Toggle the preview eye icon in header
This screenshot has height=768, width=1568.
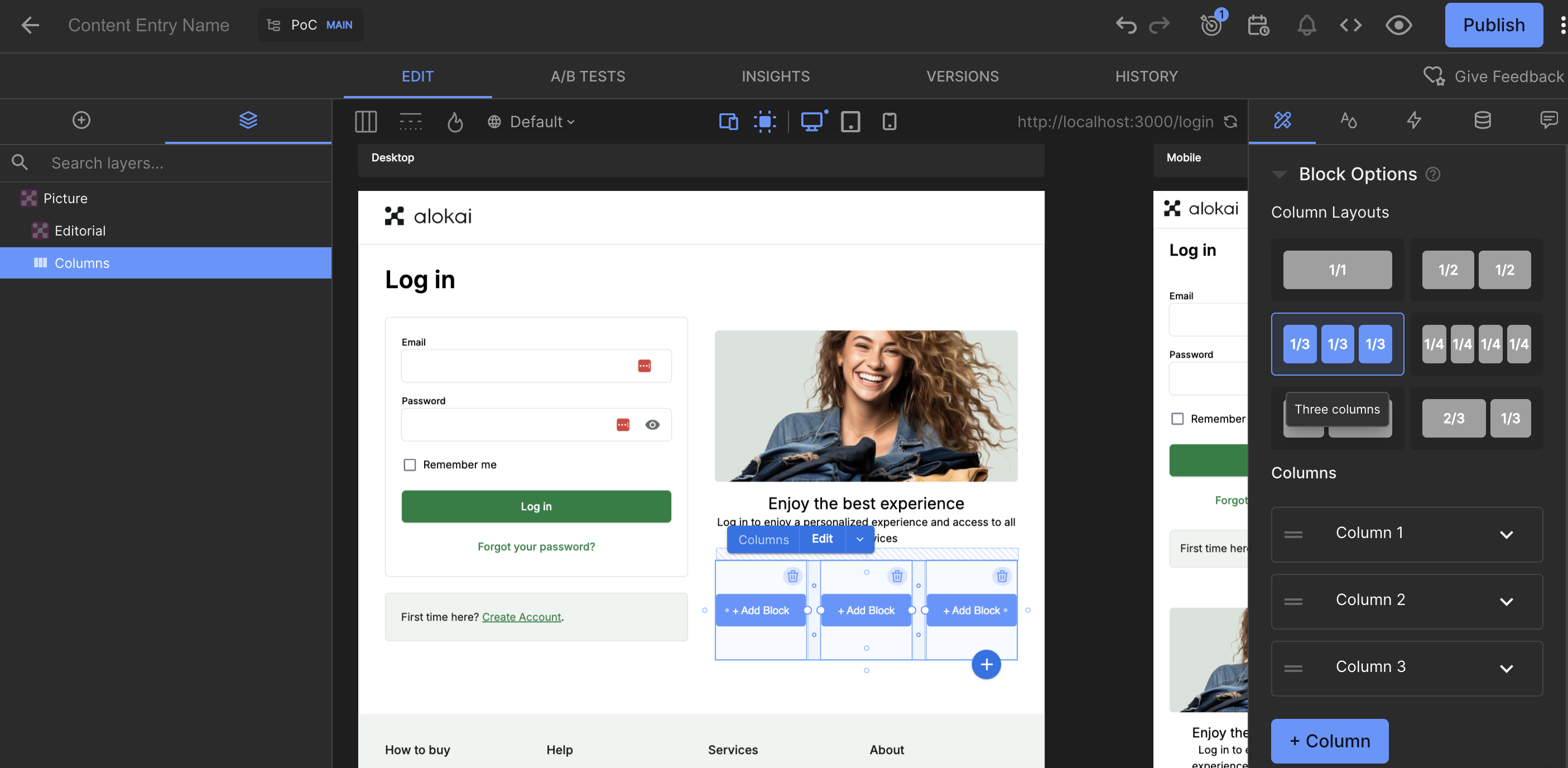point(1398,25)
